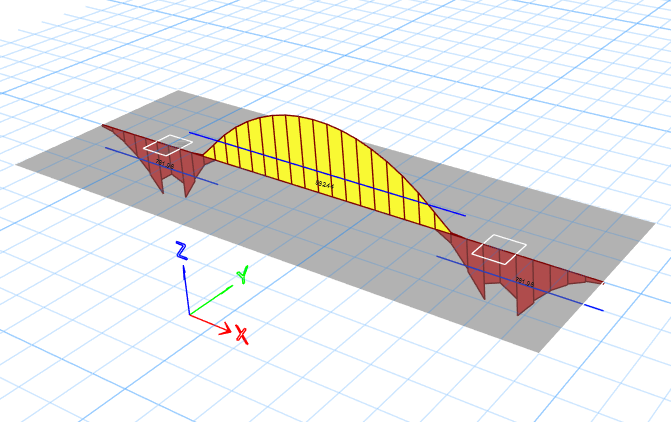The width and height of the screenshot is (671, 422).
Task: Click the blue Z axis label
Action: coord(181,250)
